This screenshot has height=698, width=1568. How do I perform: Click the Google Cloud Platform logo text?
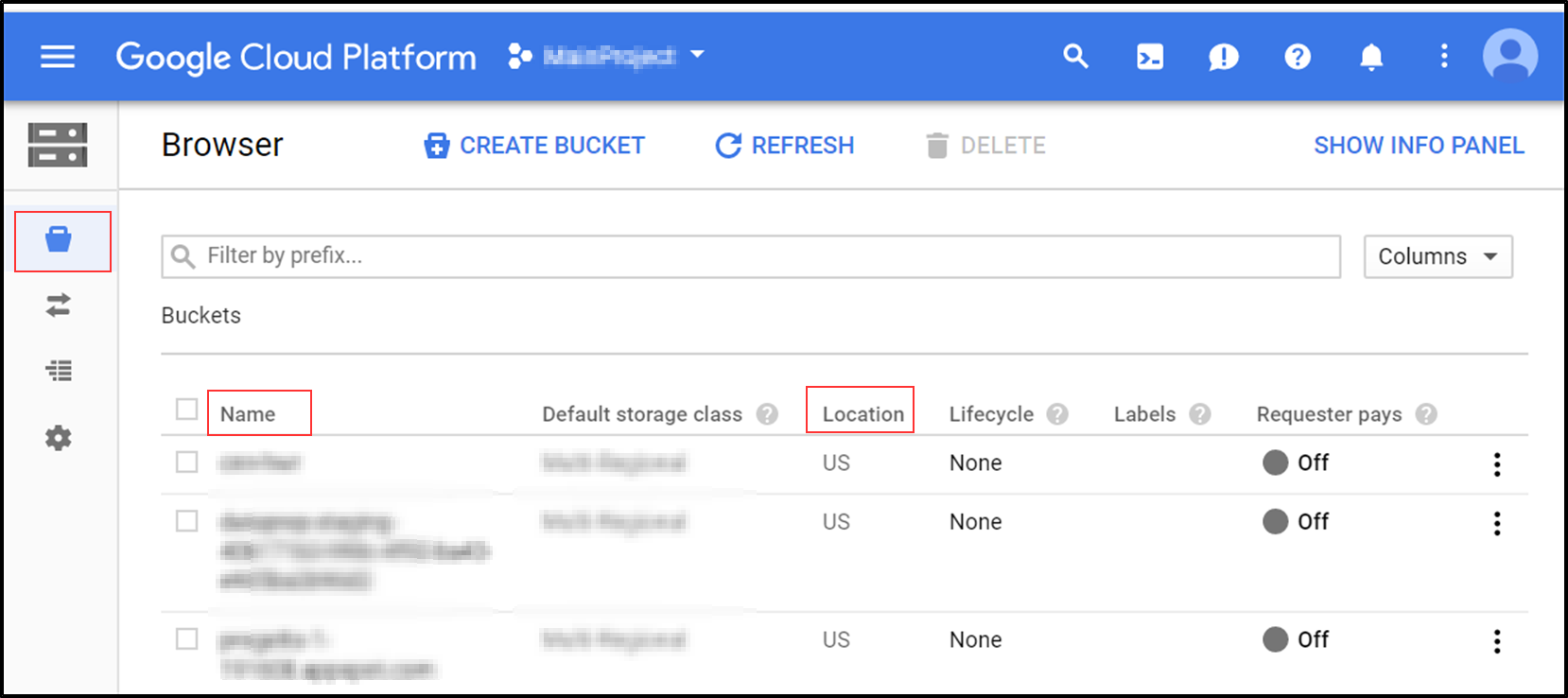(x=296, y=58)
